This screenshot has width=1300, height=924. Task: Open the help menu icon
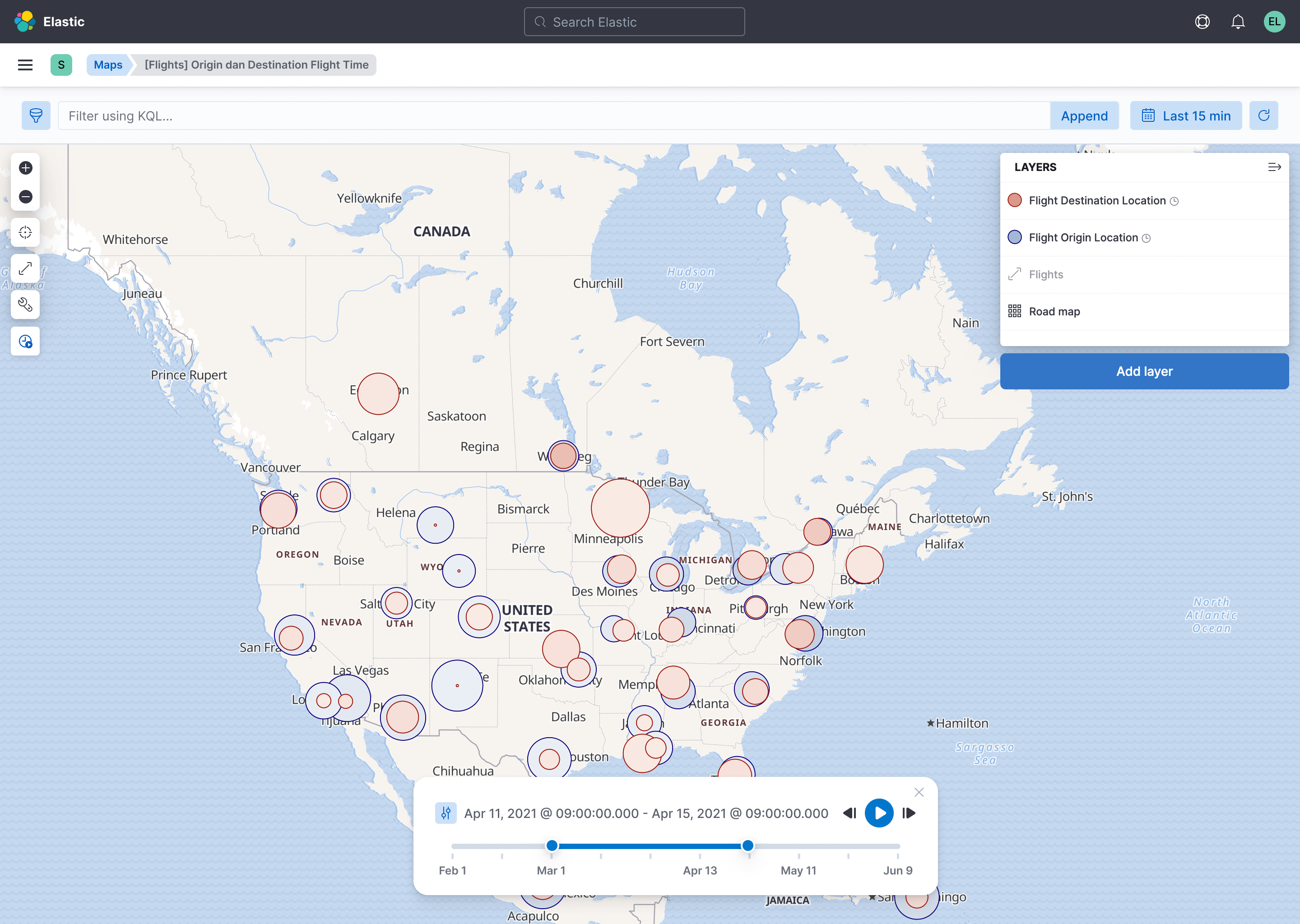(1202, 22)
